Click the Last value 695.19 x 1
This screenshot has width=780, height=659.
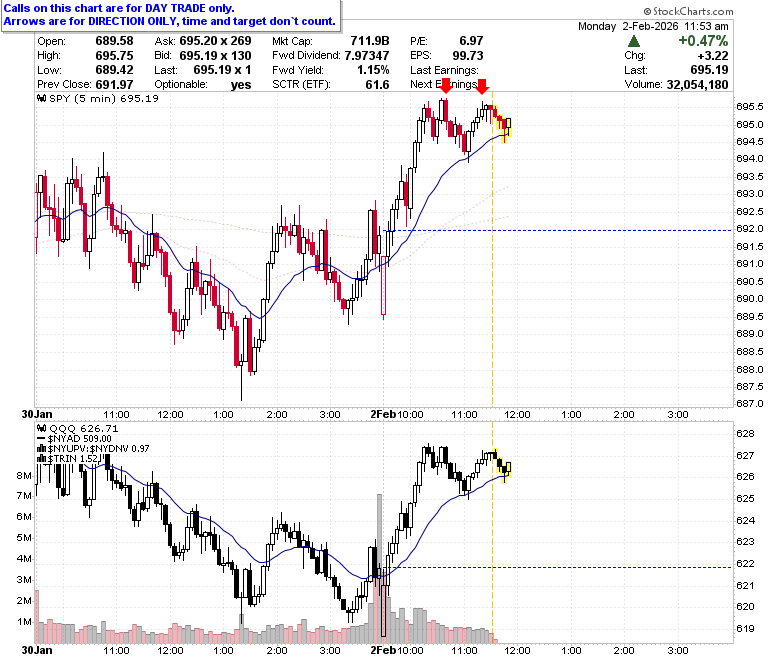pyautogui.click(x=222, y=70)
